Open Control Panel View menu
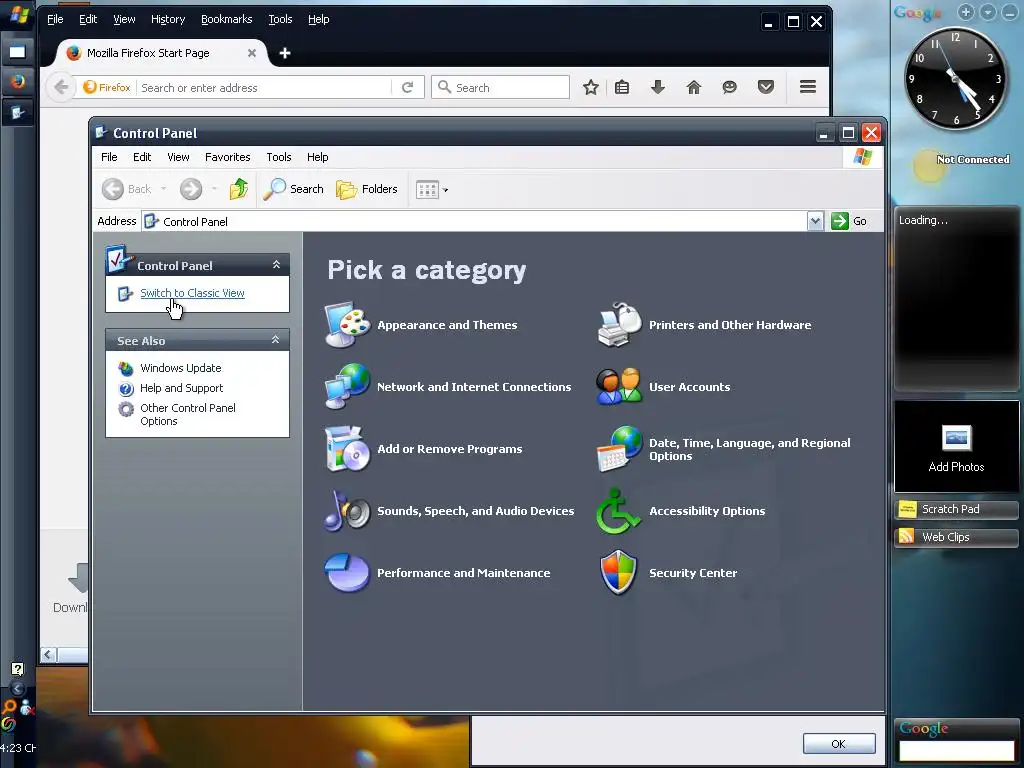1024x768 pixels. (178, 157)
